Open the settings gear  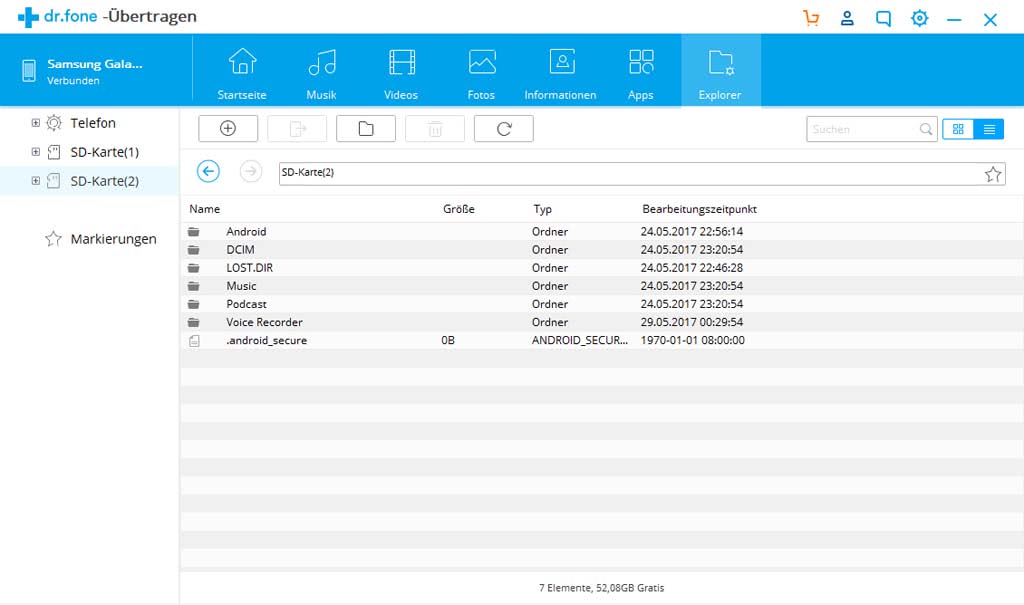(919, 17)
